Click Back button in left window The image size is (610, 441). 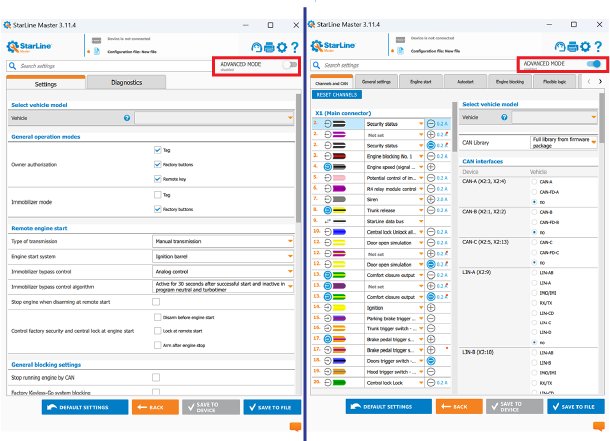tap(155, 407)
